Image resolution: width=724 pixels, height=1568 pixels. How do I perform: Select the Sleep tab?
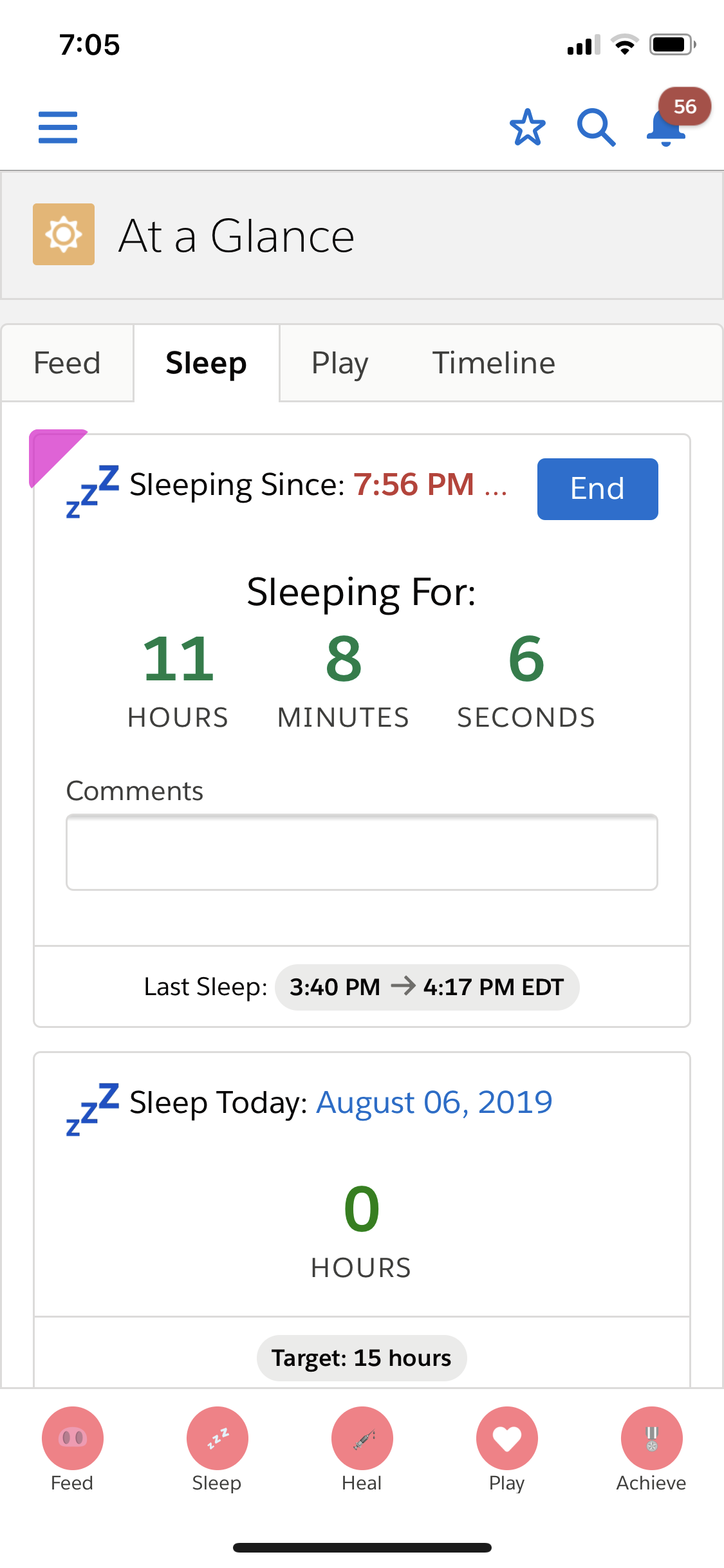206,363
